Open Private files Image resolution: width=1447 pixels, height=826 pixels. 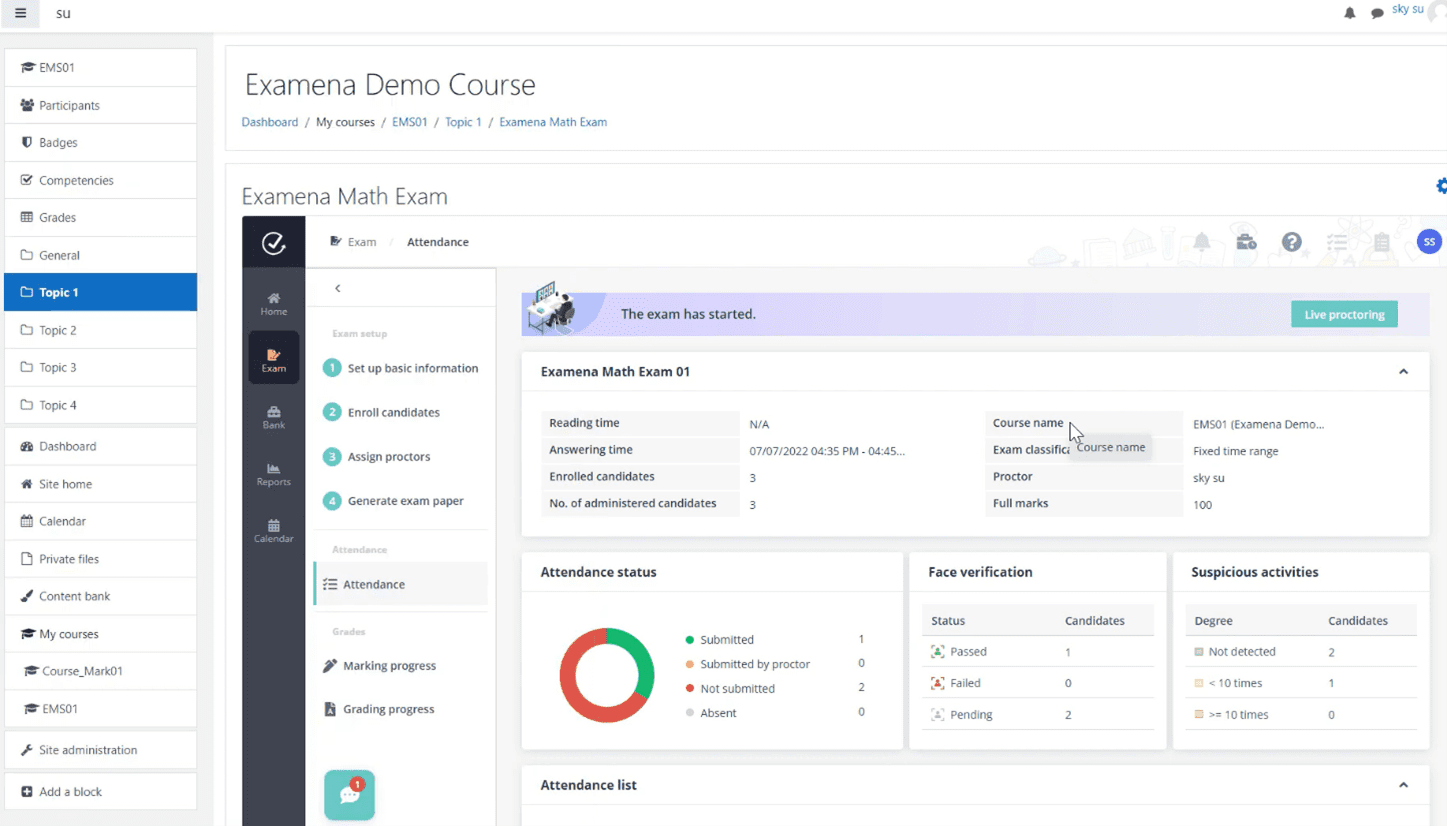click(x=100, y=559)
